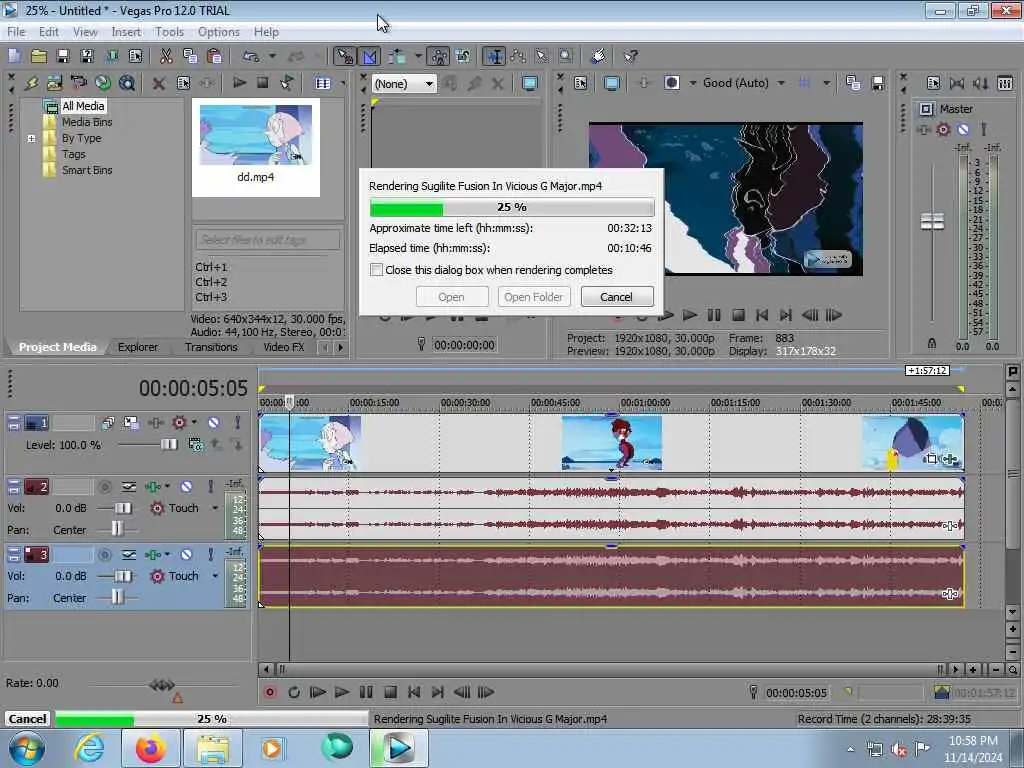Click Cancel in the rendering dialog

(616, 296)
